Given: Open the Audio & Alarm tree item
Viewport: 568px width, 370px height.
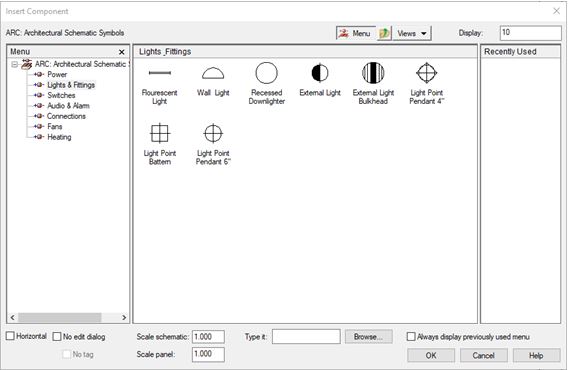Looking at the screenshot, I should pos(68,106).
